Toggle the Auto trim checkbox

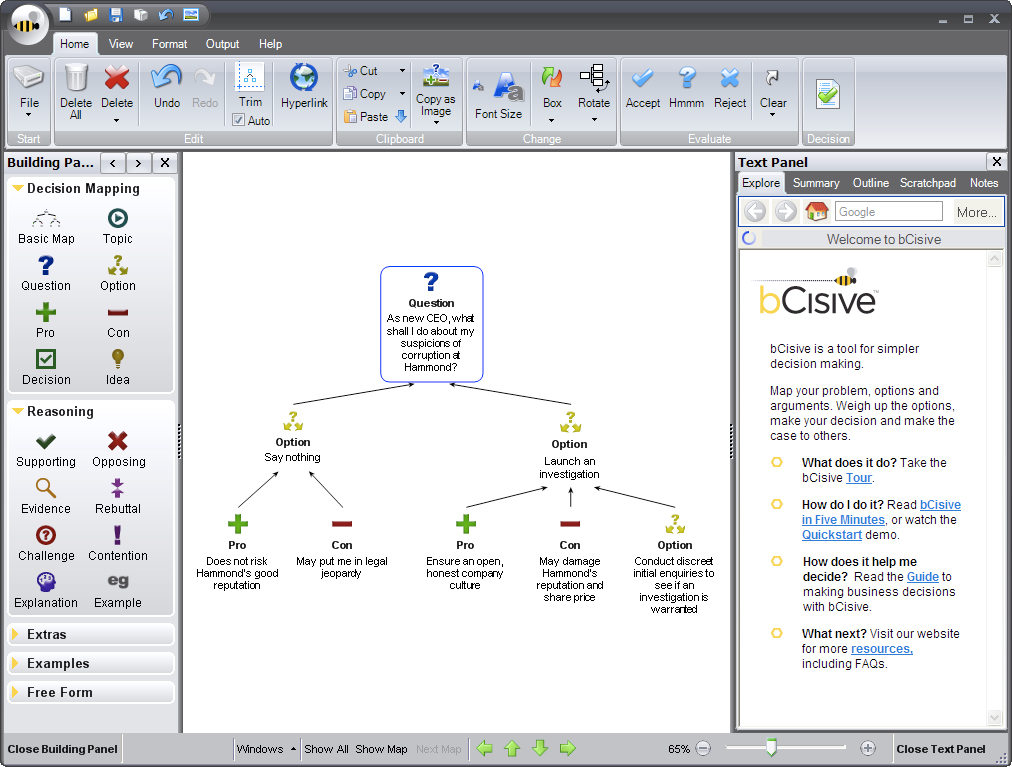point(239,120)
